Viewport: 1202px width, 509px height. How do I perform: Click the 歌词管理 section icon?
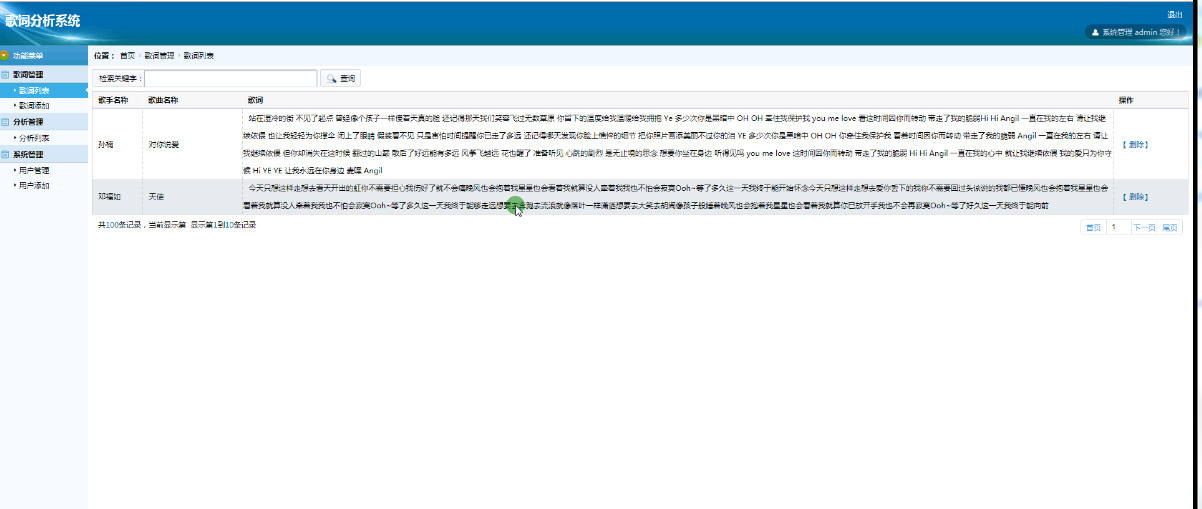(5, 74)
